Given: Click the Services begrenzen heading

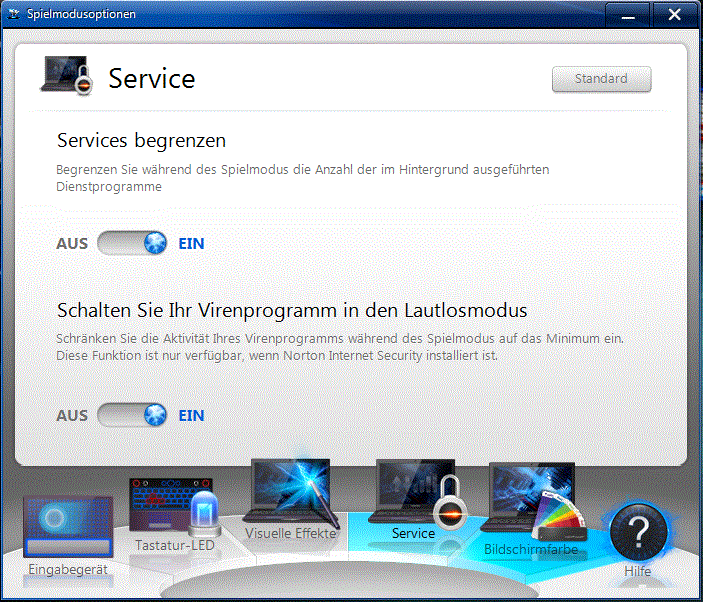Looking at the screenshot, I should click(141, 141).
